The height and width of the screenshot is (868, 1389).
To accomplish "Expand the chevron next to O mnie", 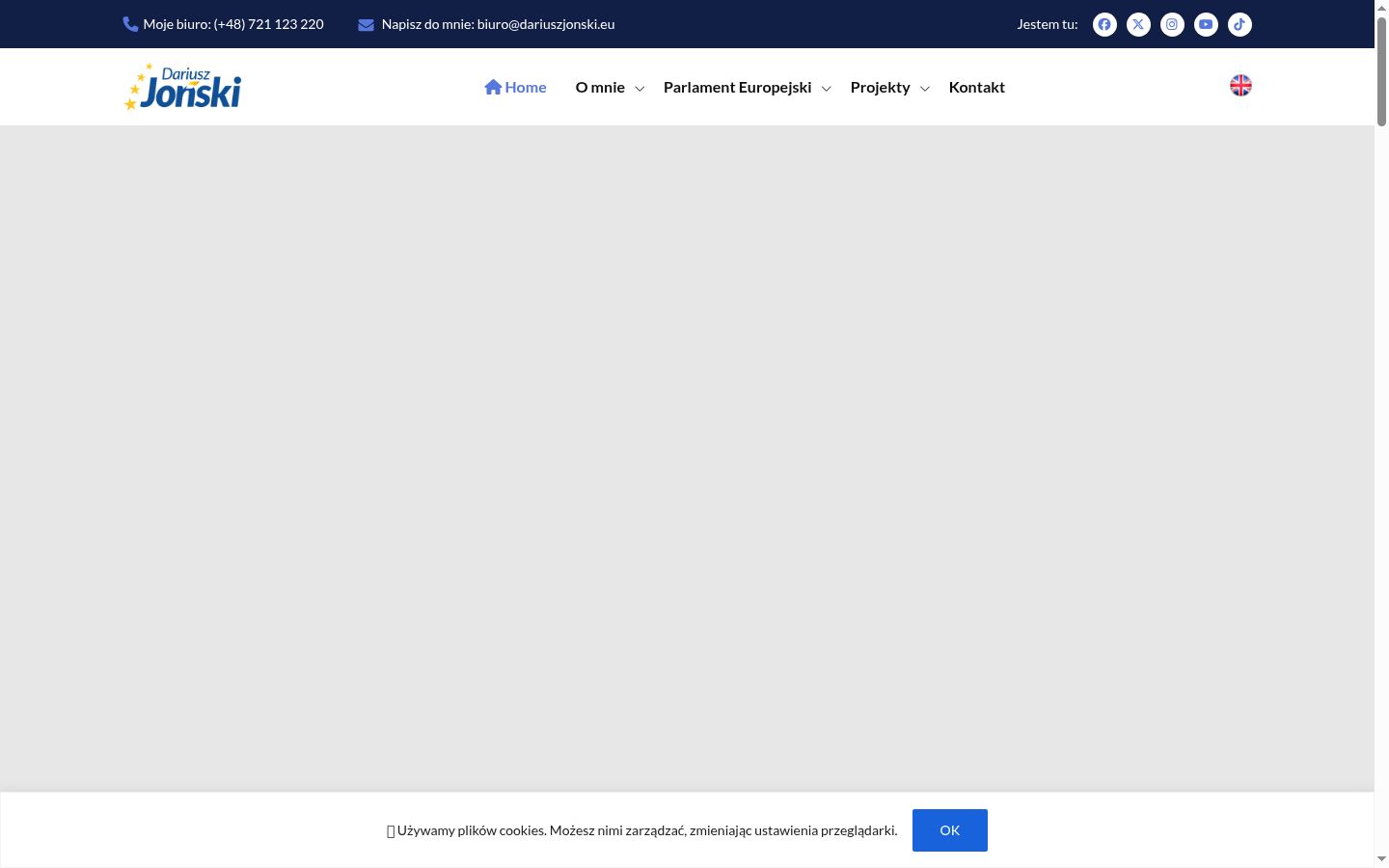I will [x=639, y=89].
